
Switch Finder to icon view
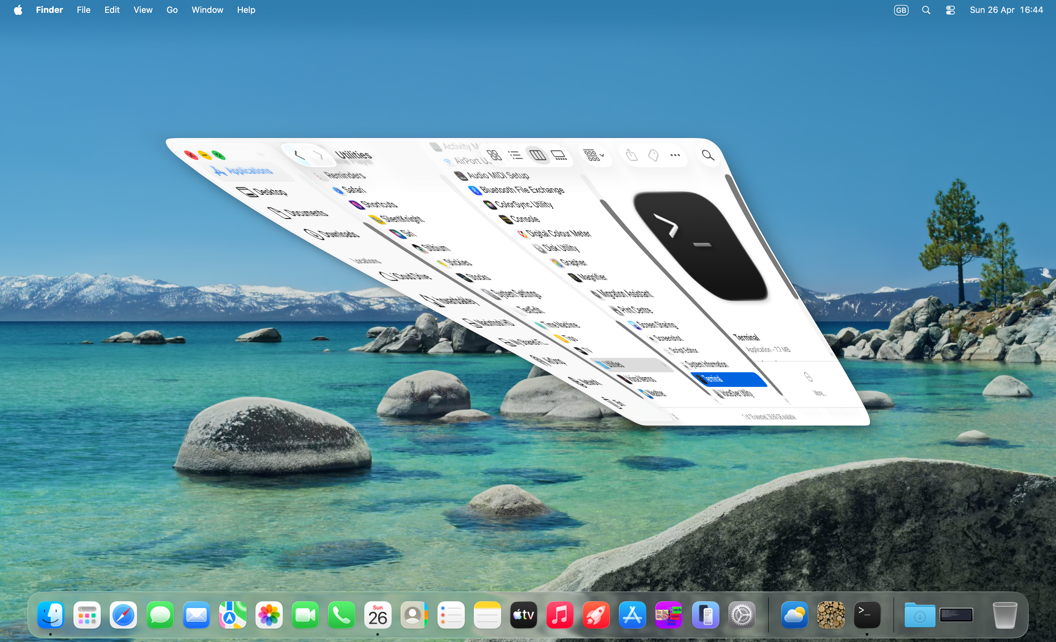pyautogui.click(x=494, y=155)
